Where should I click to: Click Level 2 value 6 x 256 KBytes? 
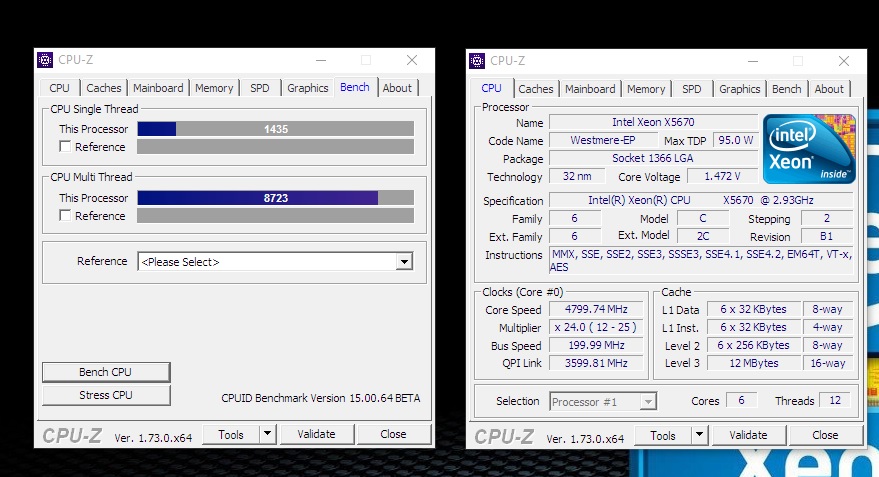(753, 345)
